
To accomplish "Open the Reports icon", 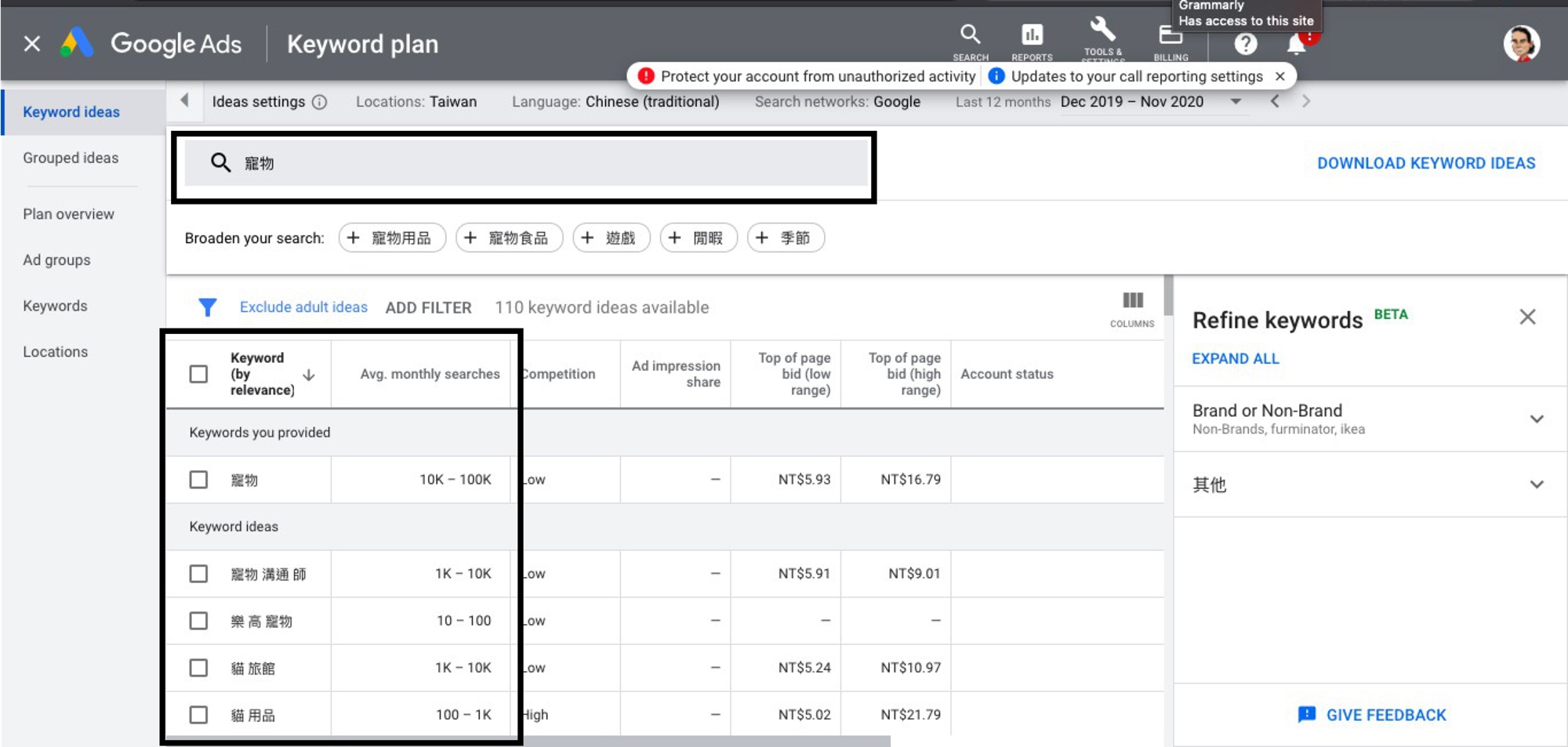I will pos(1032,35).
